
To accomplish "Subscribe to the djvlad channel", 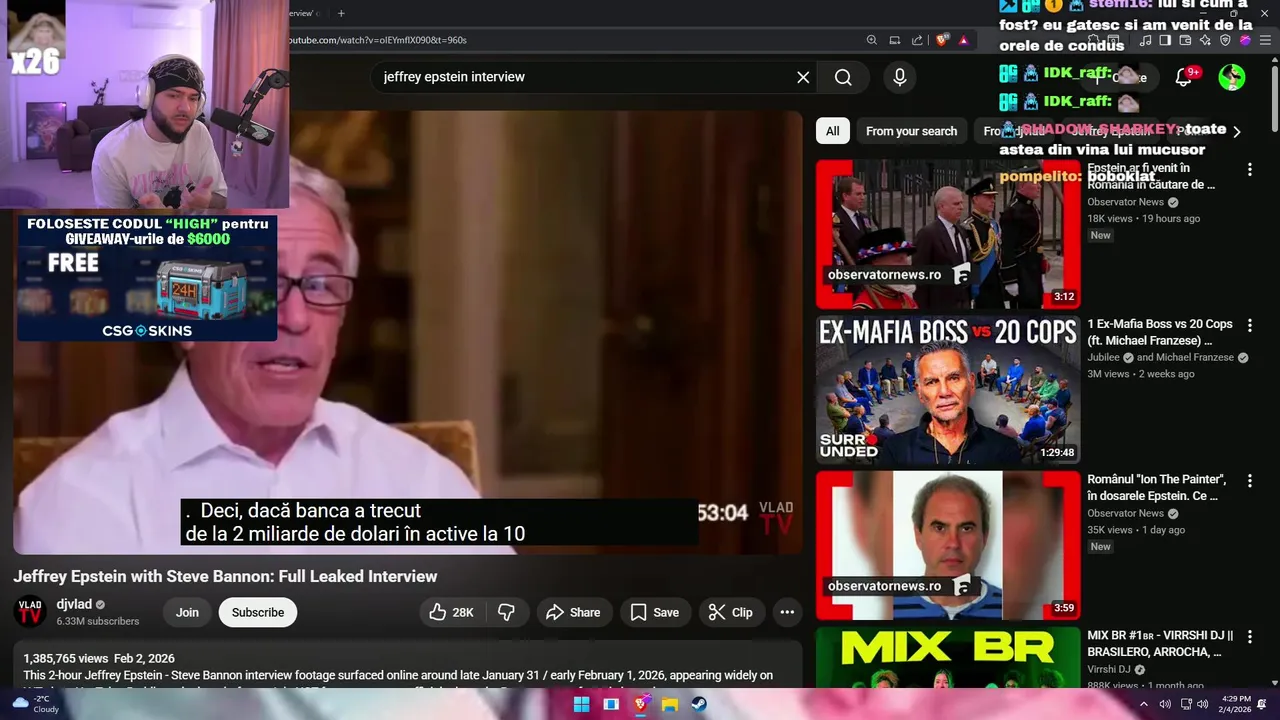I will pyautogui.click(x=258, y=612).
